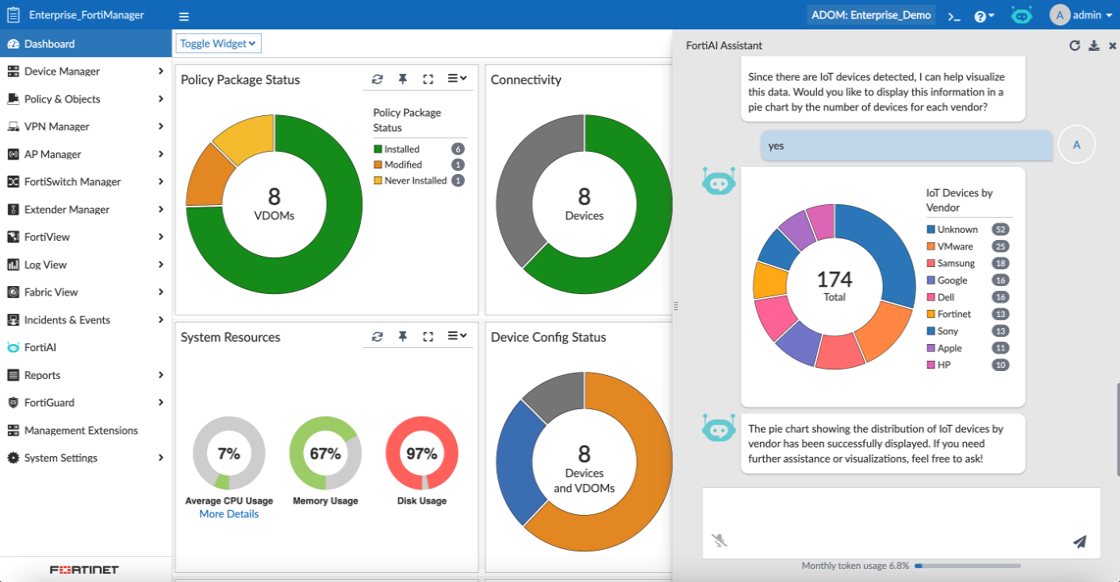Refresh the Policy Package Status widget
The image size is (1120, 582).
coord(377,79)
